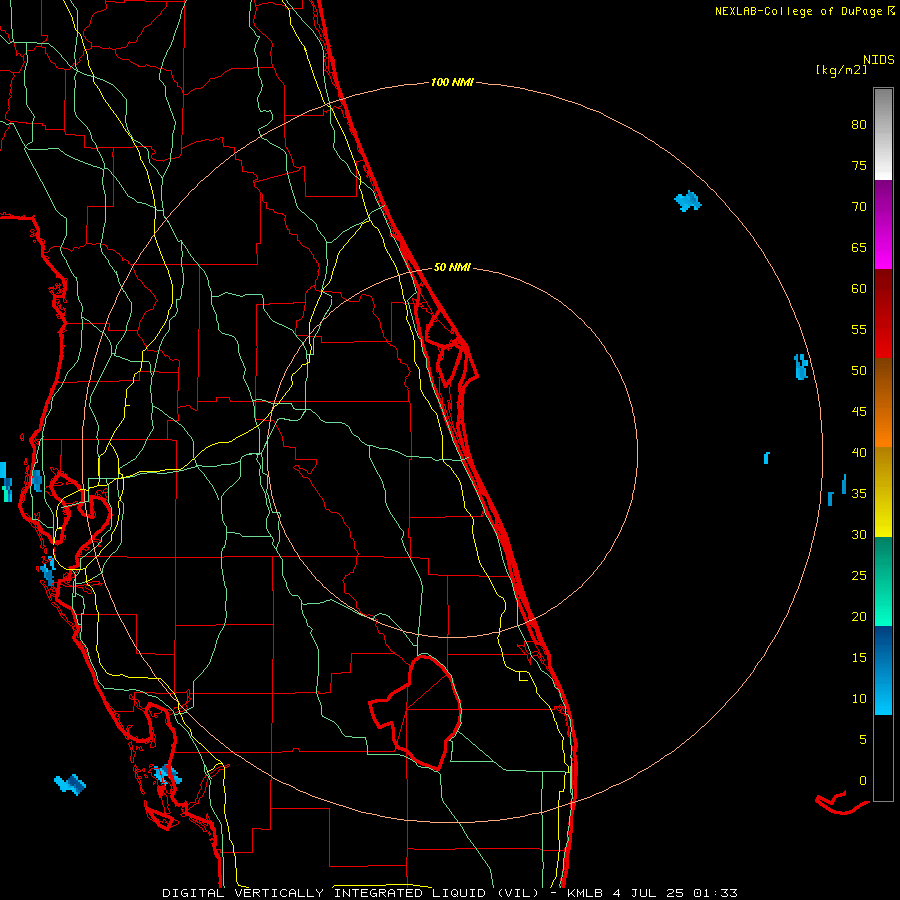This screenshot has height=900, width=900.
Task: Click the scale value 15
Action: tap(859, 658)
